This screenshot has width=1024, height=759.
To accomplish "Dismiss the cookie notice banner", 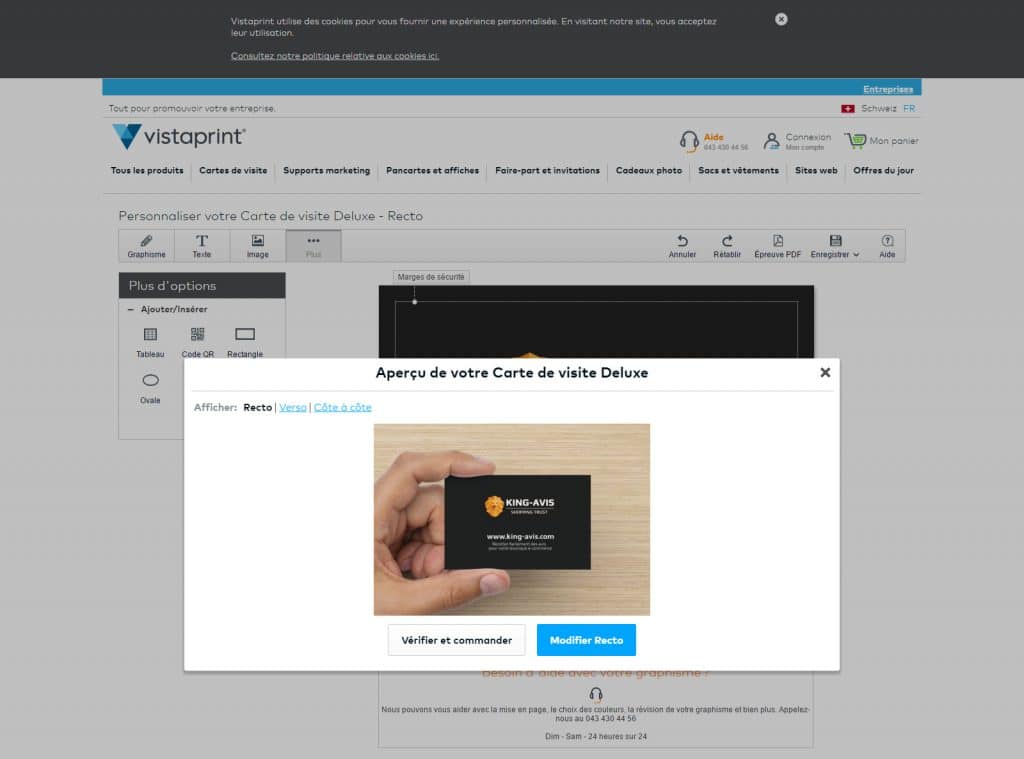I will 781,20.
